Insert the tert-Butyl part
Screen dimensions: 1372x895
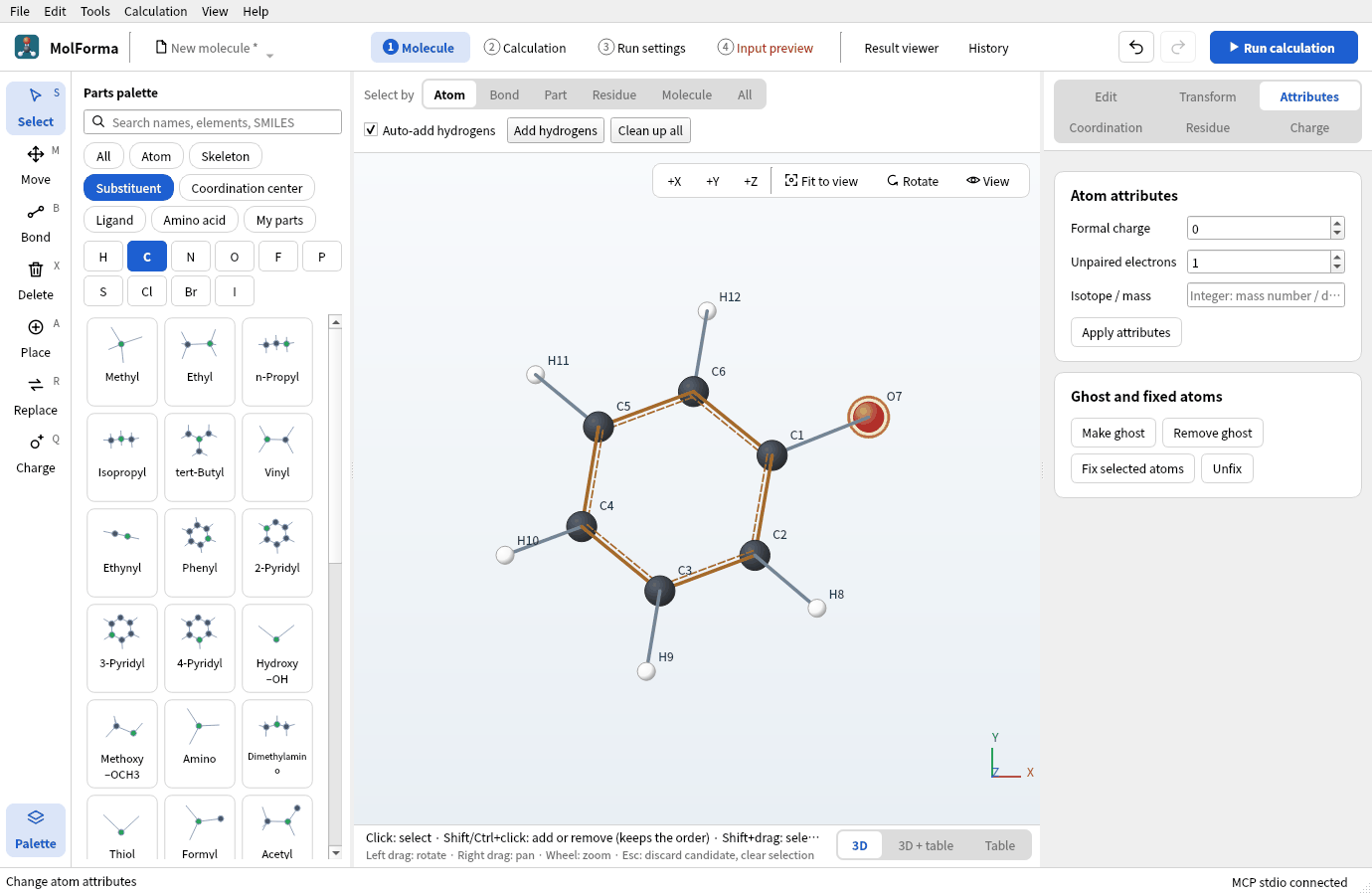point(200,456)
